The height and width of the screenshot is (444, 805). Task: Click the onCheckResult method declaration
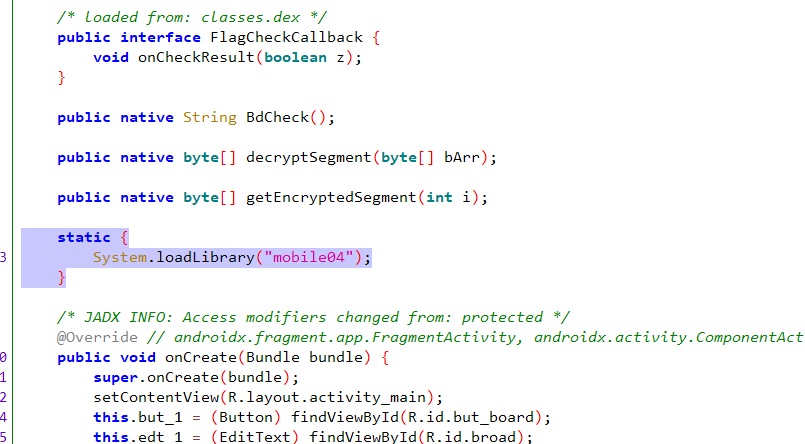click(196, 57)
